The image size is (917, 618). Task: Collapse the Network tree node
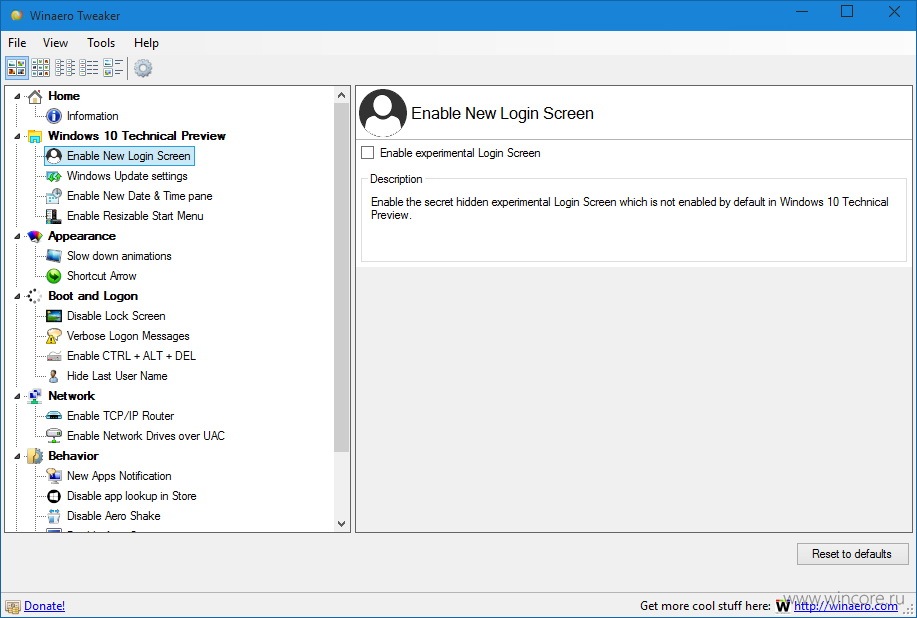coord(17,396)
